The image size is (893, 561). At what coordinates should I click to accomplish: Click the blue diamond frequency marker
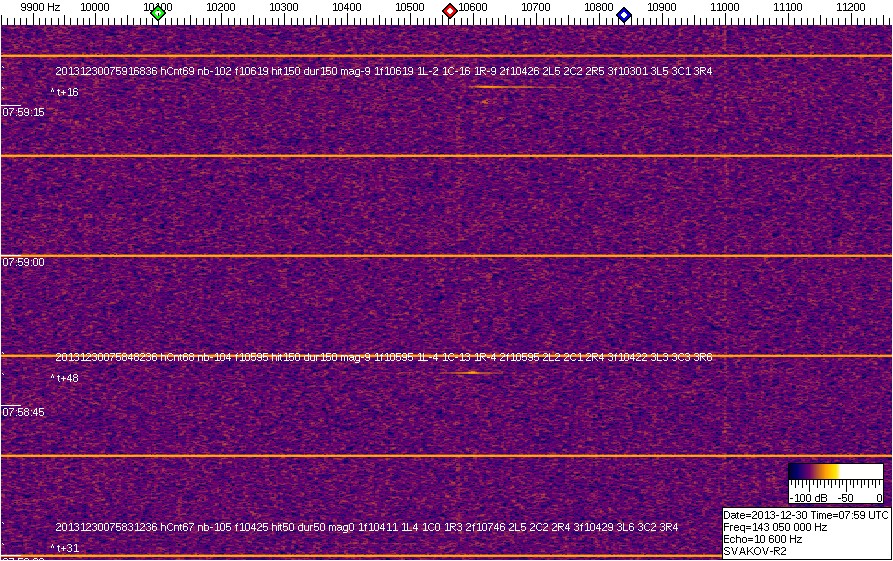pyautogui.click(x=624, y=15)
